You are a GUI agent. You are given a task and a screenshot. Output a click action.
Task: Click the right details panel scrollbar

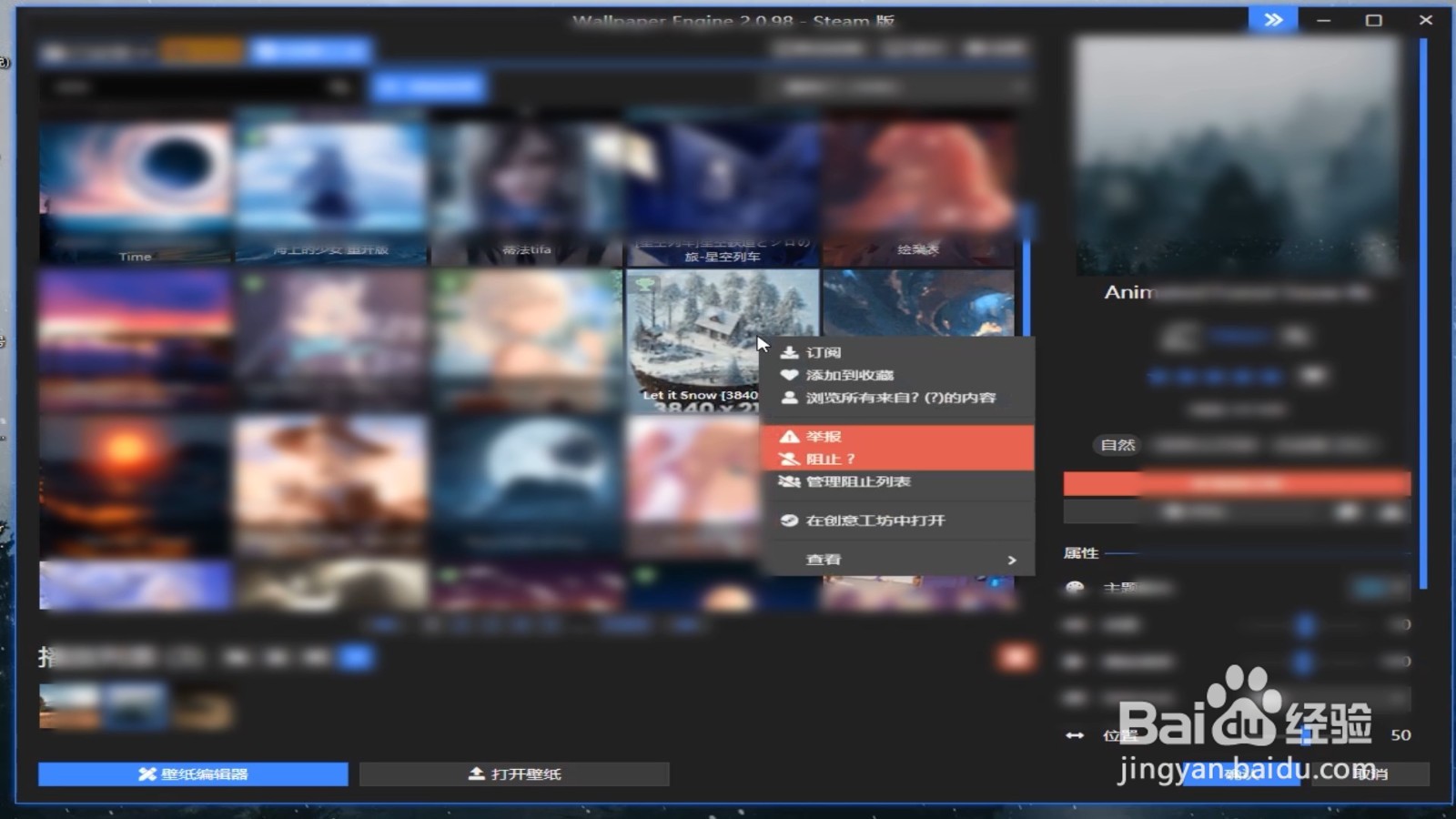(x=1423, y=314)
